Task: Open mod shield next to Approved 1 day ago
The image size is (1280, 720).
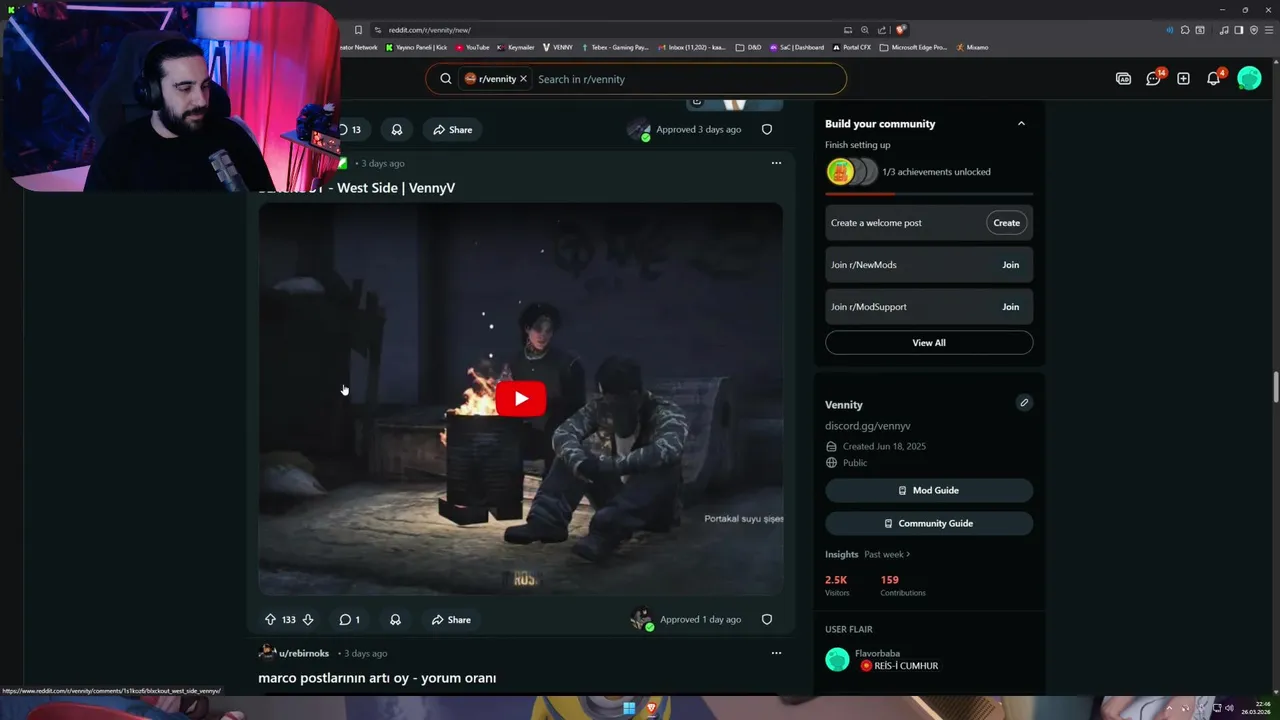Action: [767, 620]
